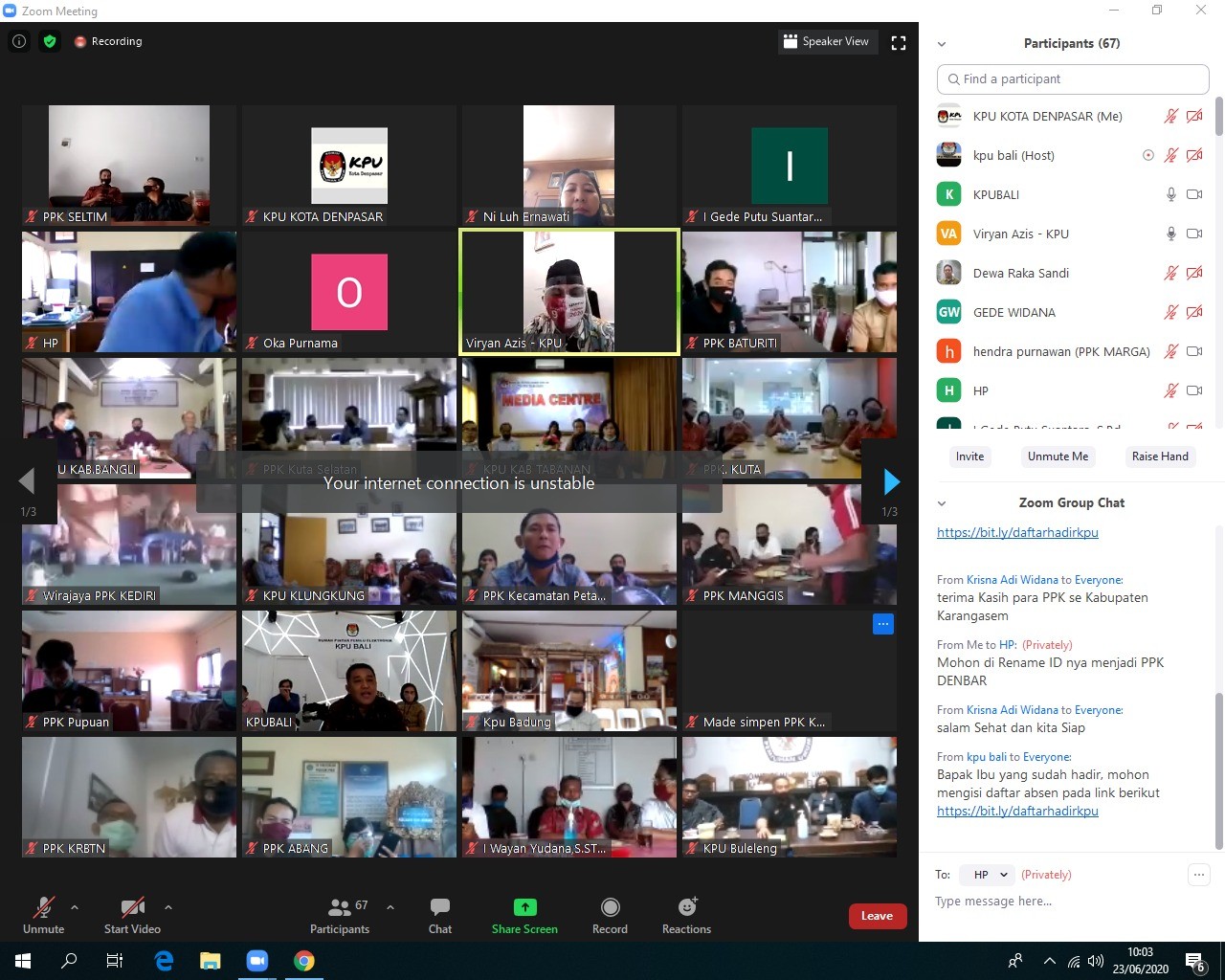Click the meeting information icon

(x=19, y=41)
